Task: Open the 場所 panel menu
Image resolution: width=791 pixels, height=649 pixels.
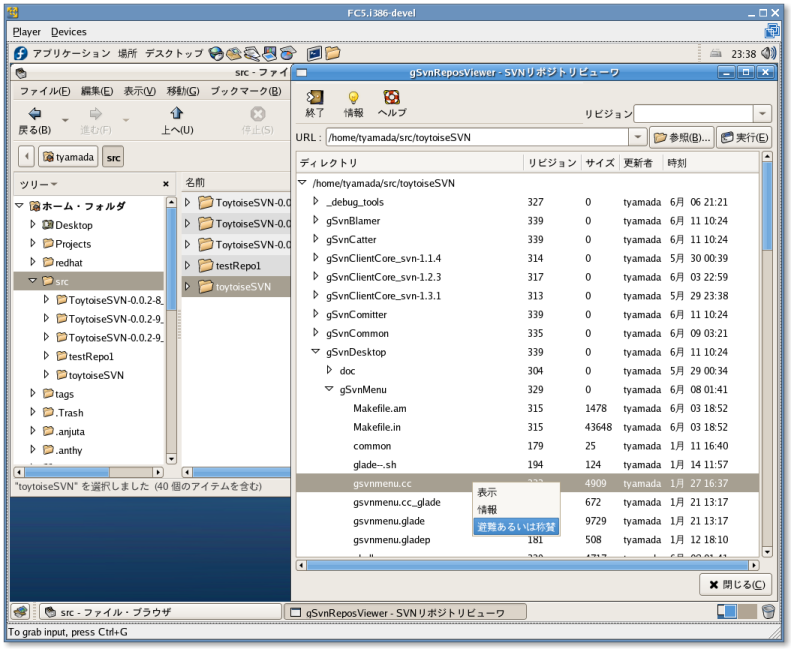Action: coord(127,53)
